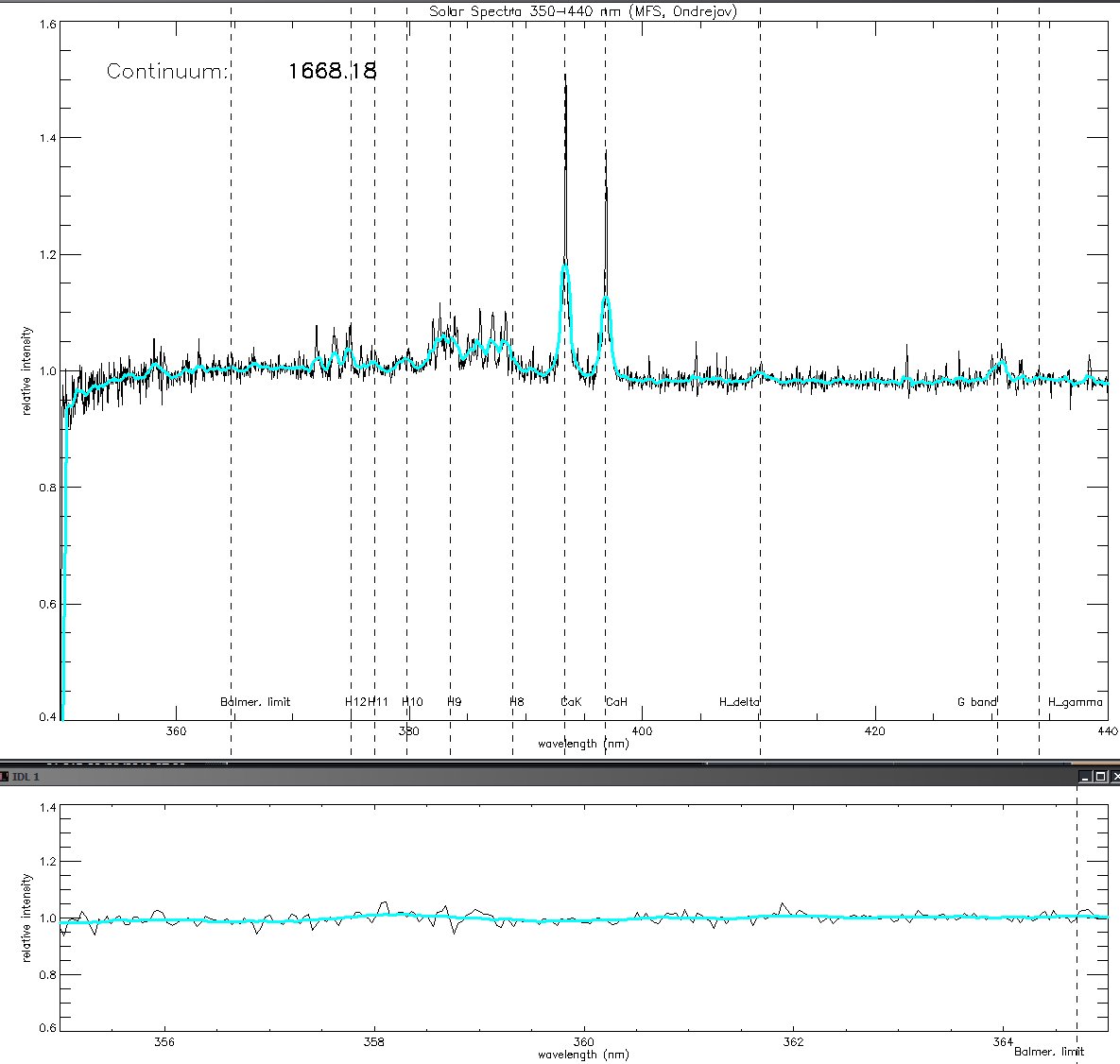Click the 364 tick label in IDL 1 plot
Image resolution: width=1120 pixels, height=1064 pixels.
[1003, 1042]
